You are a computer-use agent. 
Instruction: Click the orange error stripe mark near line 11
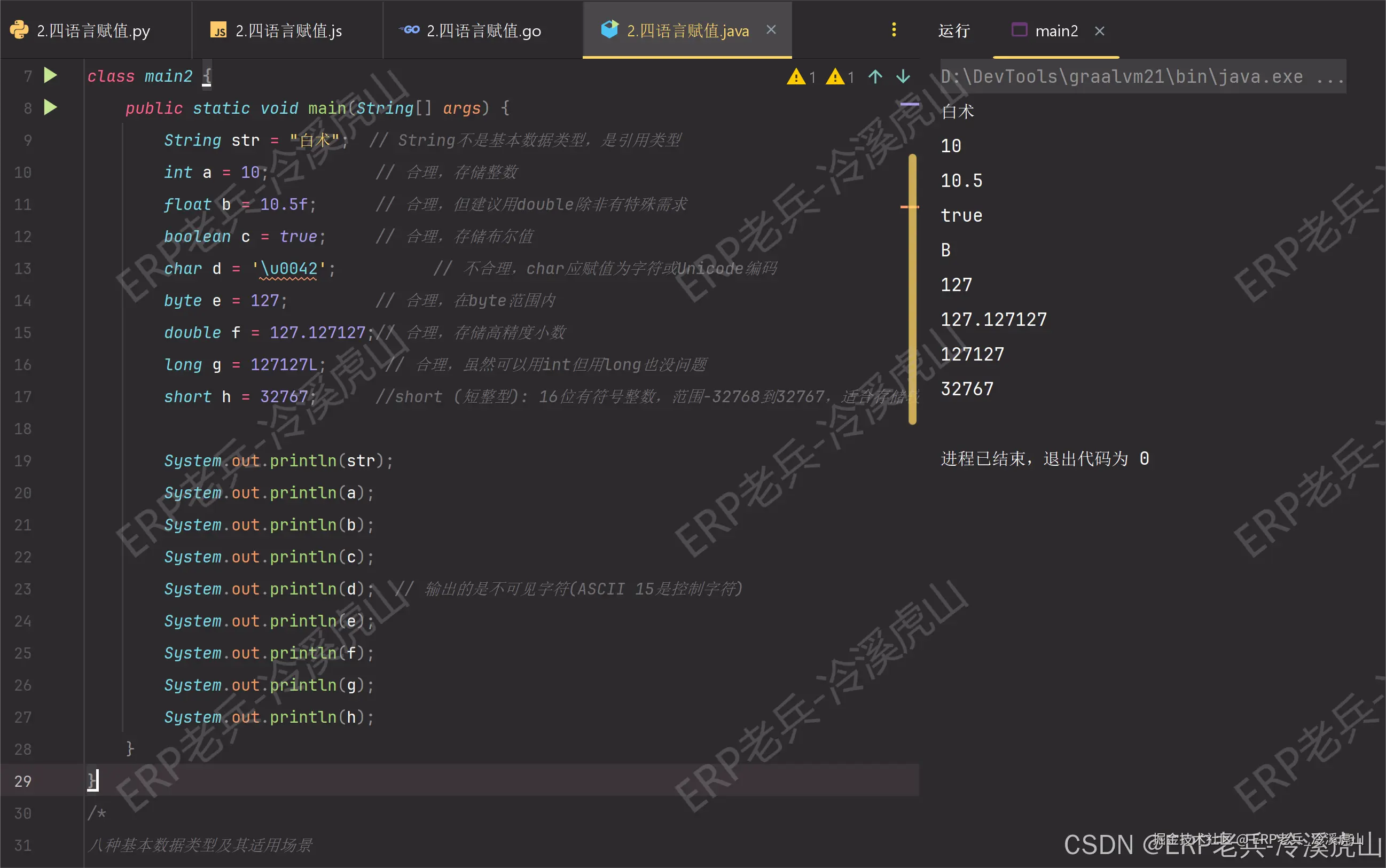pyautogui.click(x=910, y=207)
